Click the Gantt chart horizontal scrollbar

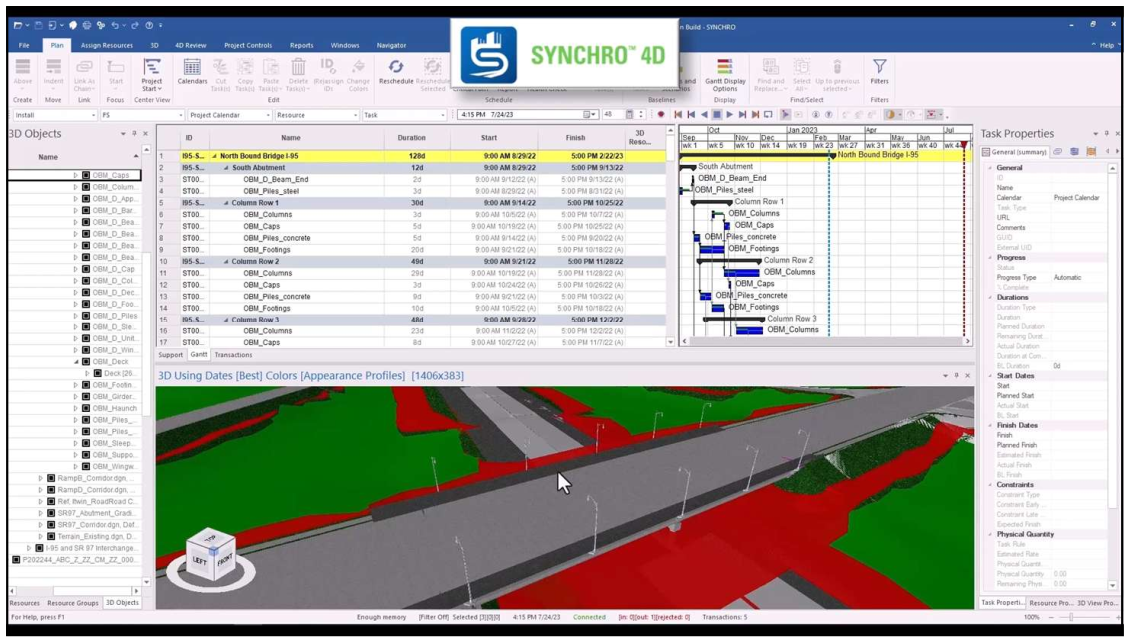click(825, 342)
